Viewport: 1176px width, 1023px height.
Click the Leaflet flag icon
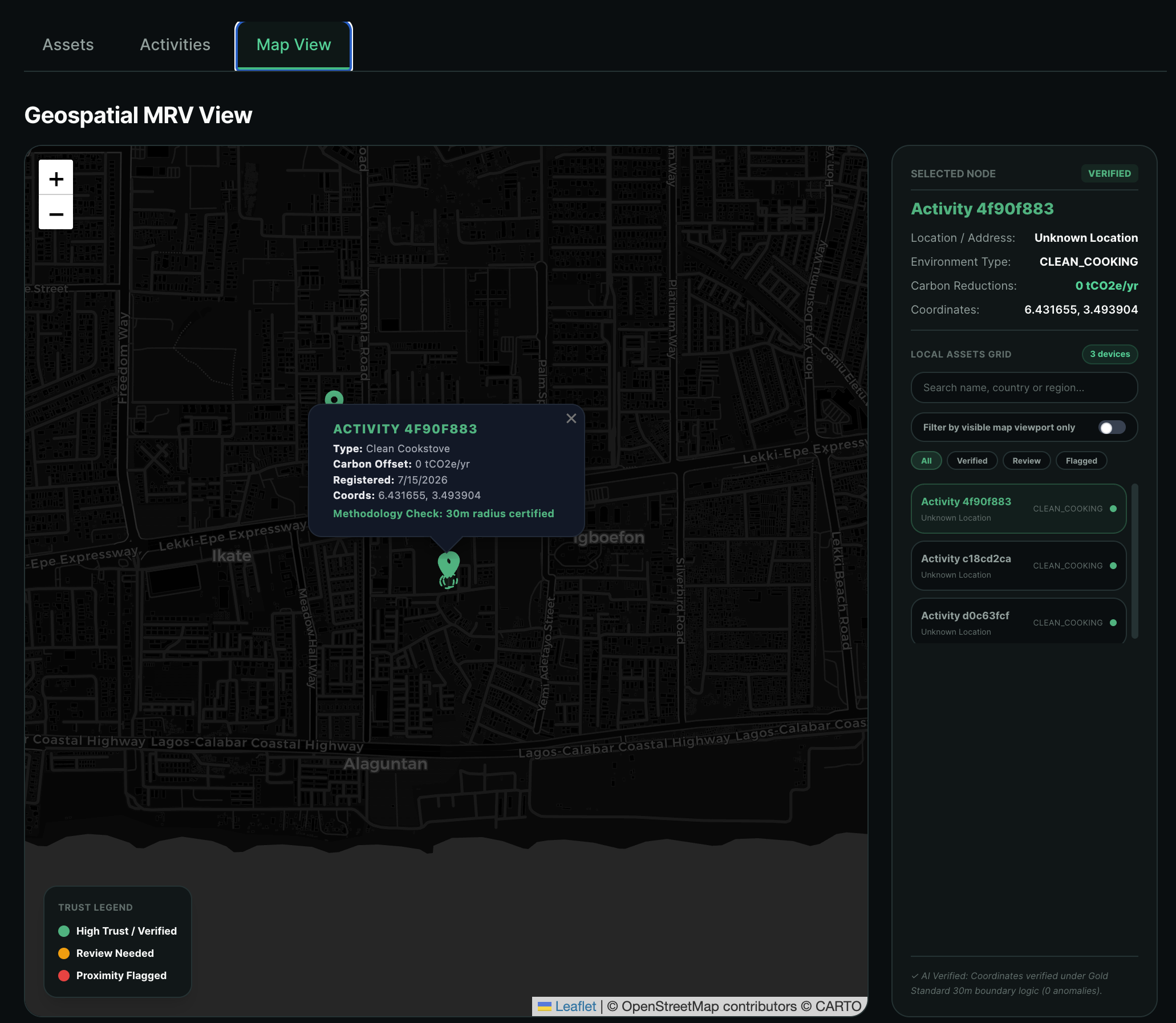coord(544,1006)
